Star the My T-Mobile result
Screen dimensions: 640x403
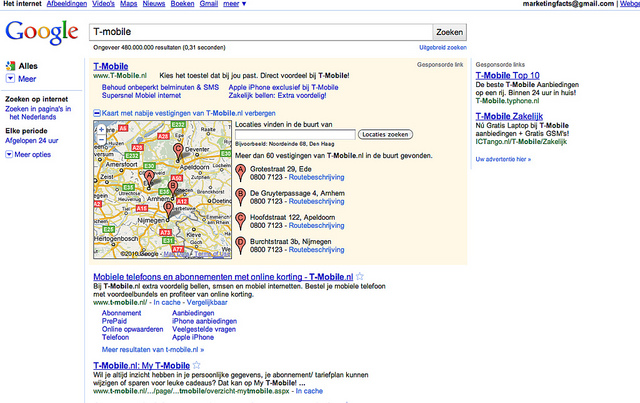197,365
